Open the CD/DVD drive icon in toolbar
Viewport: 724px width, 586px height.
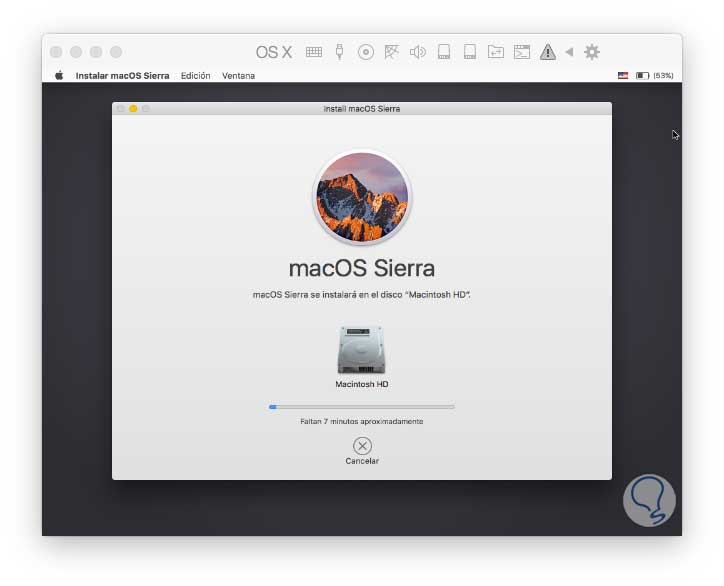pyautogui.click(x=366, y=52)
